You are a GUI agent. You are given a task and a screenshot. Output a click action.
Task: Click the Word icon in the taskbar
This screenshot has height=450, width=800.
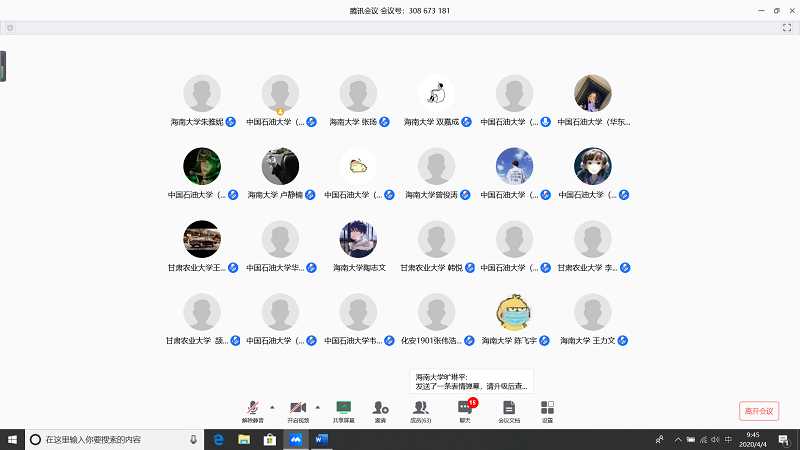click(322, 439)
